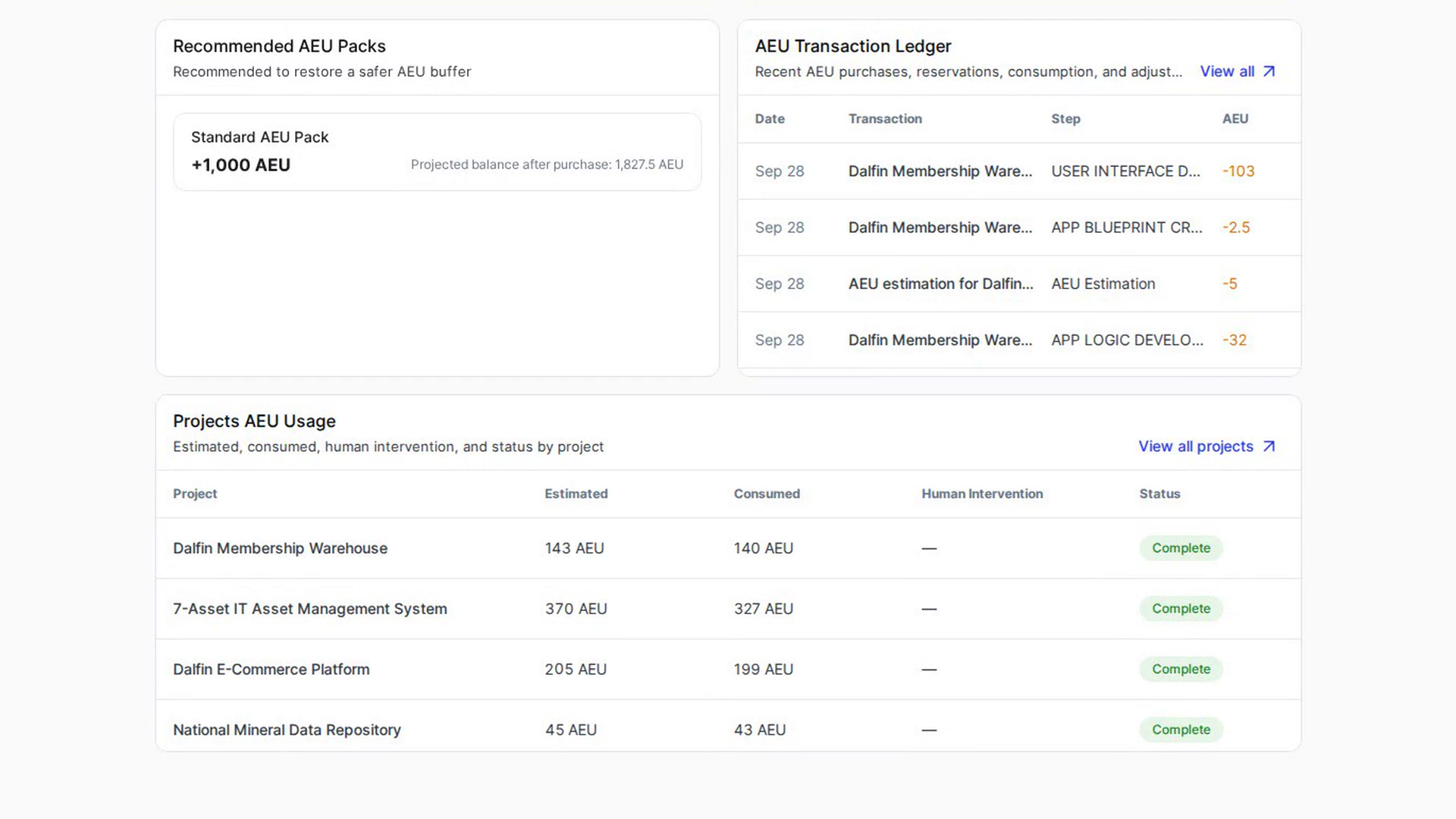Open National Mineral Data Repository project
The height and width of the screenshot is (819, 1456).
287,730
